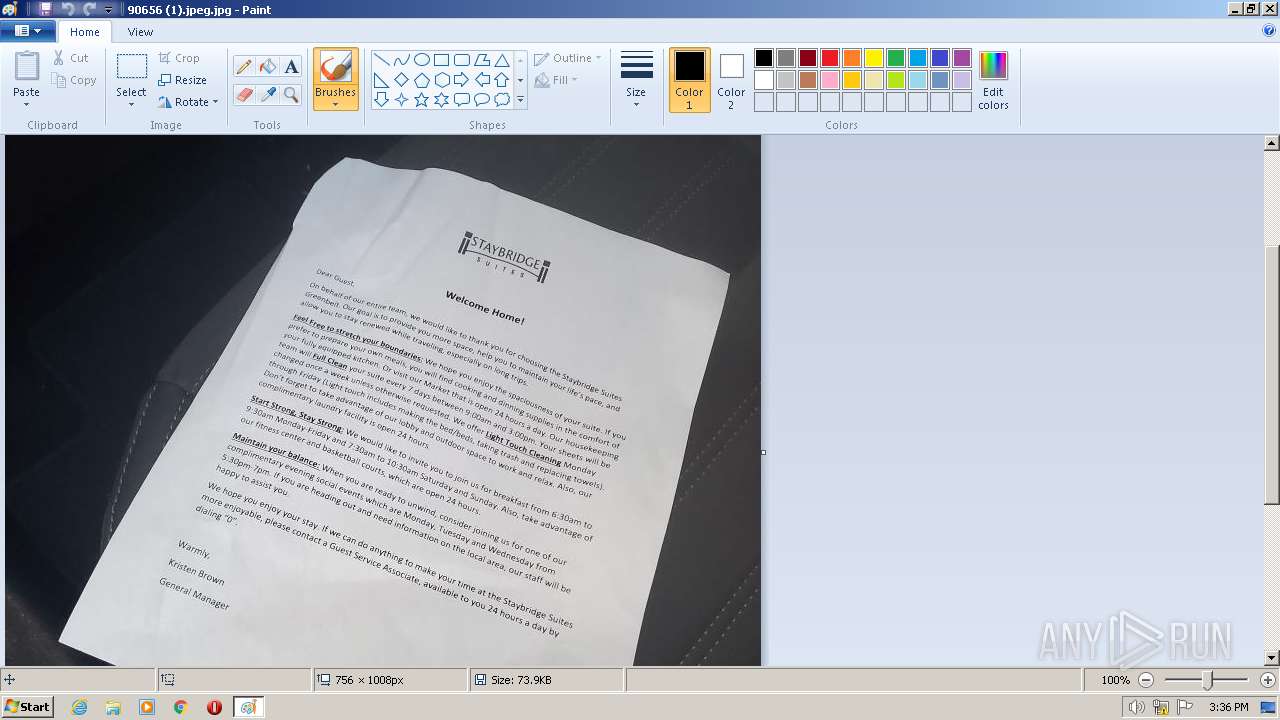Click the Copy command
1280x720 pixels.
(74, 80)
